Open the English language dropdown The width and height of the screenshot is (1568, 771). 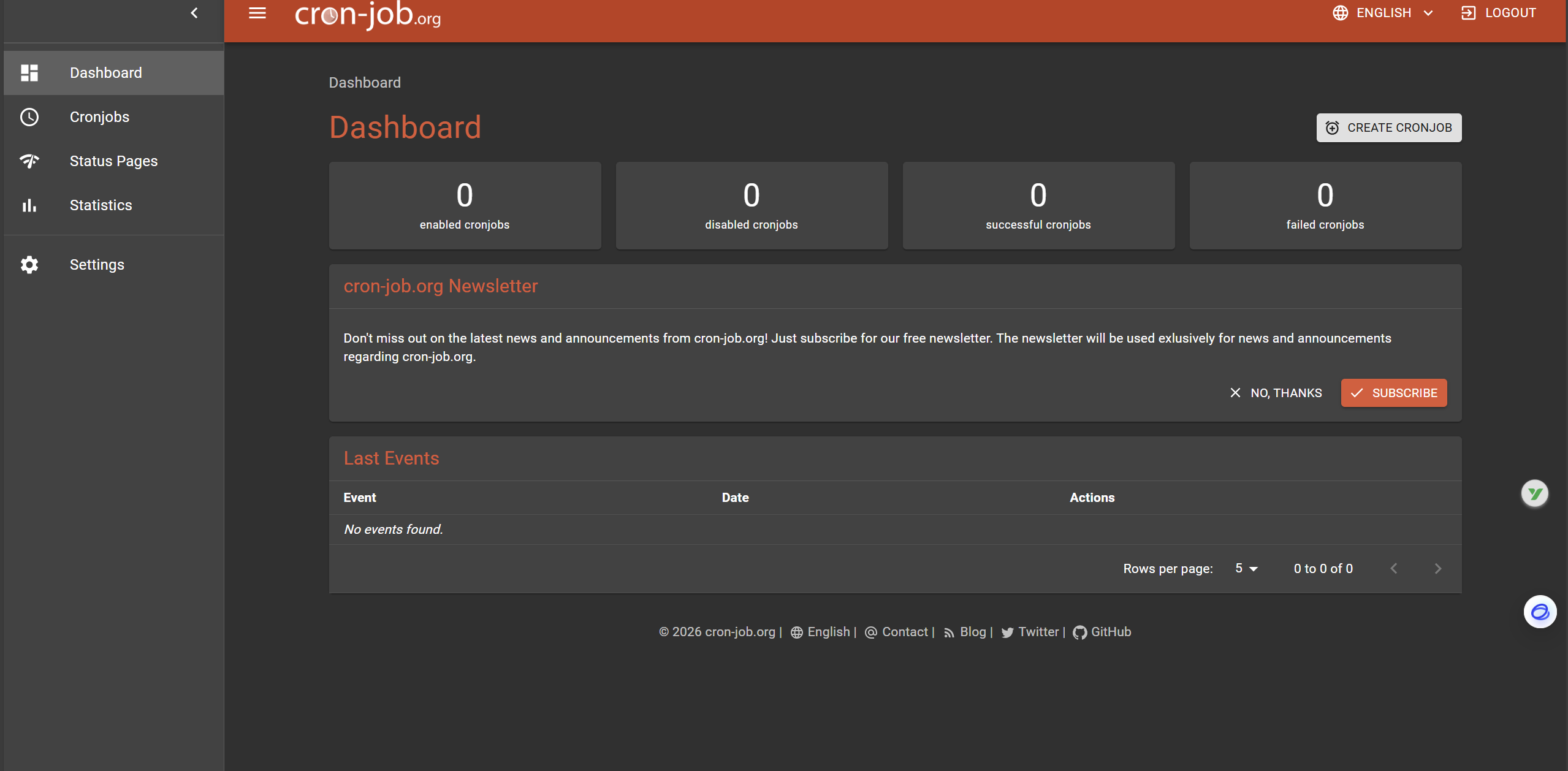(x=1383, y=13)
